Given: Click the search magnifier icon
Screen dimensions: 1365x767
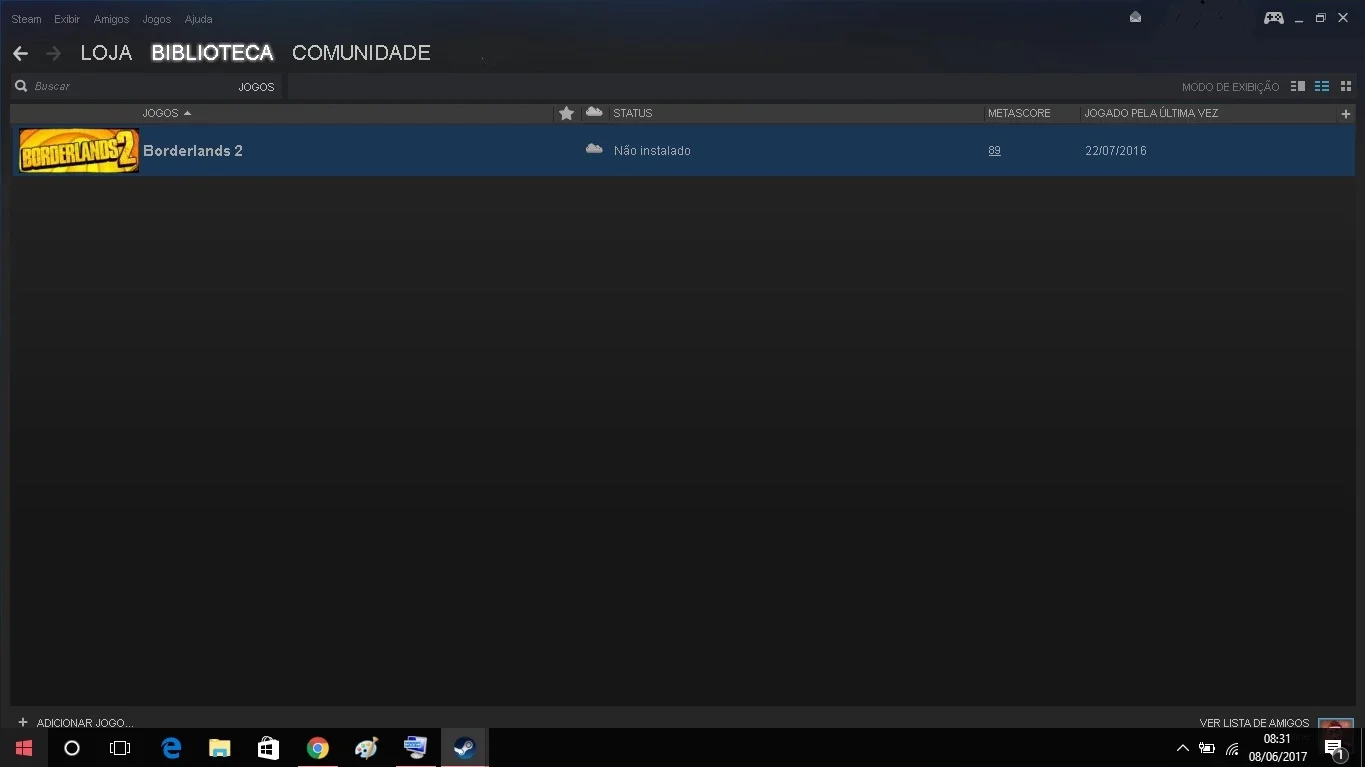Looking at the screenshot, I should (21, 87).
